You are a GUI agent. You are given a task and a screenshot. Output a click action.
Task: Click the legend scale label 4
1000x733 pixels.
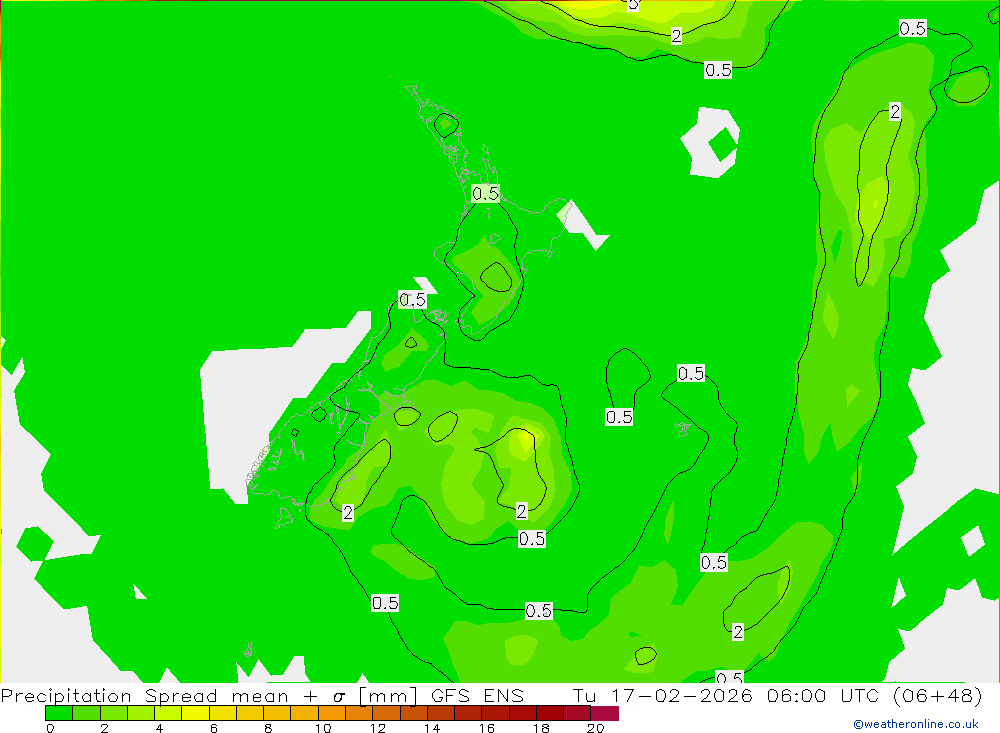coord(159,728)
